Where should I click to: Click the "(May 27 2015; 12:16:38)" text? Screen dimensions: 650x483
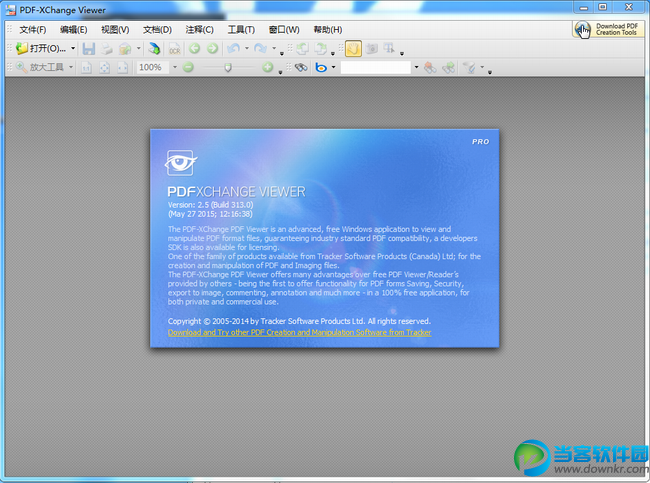click(210, 214)
